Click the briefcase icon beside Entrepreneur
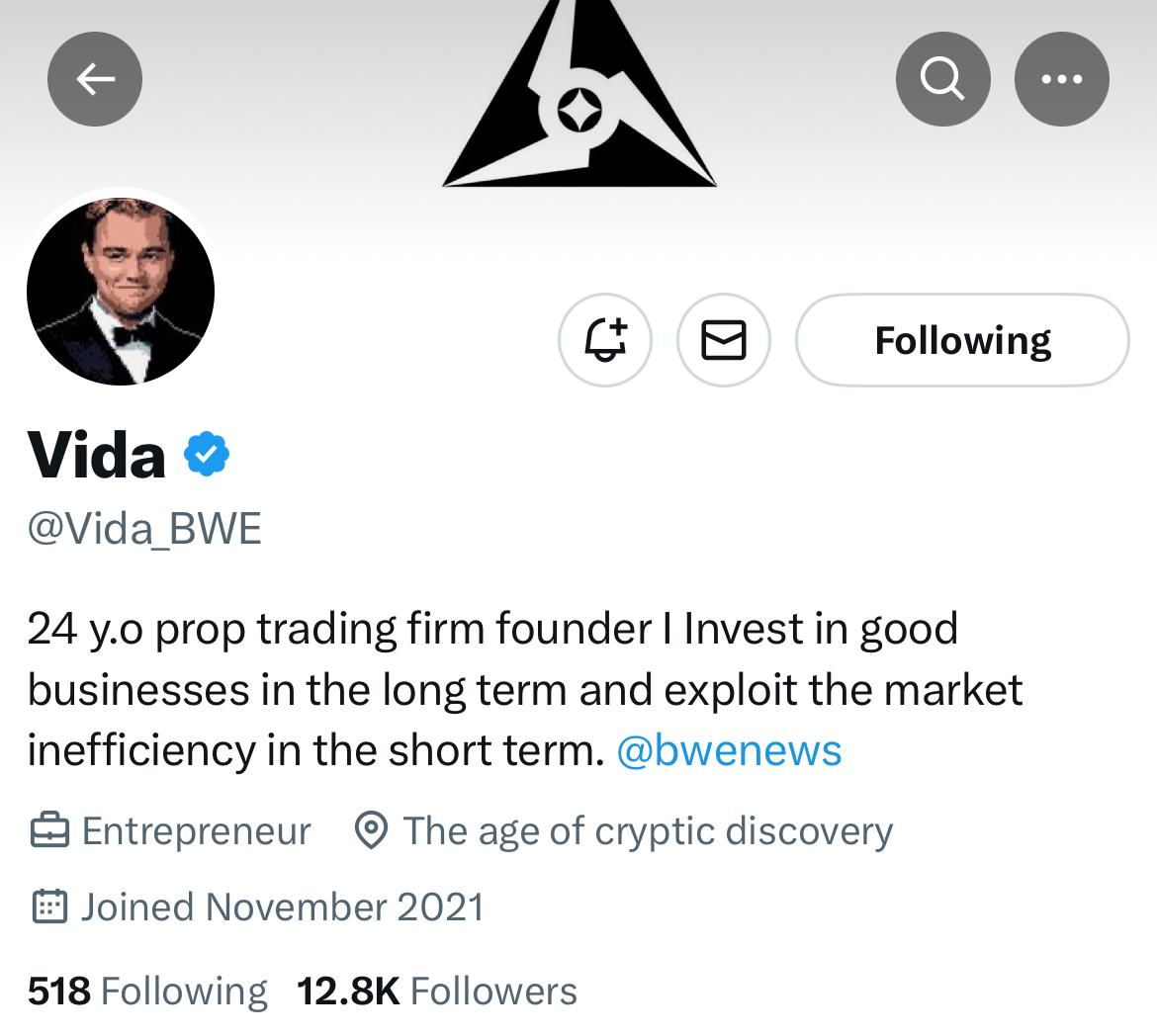This screenshot has width=1157, height=1036. [48, 831]
